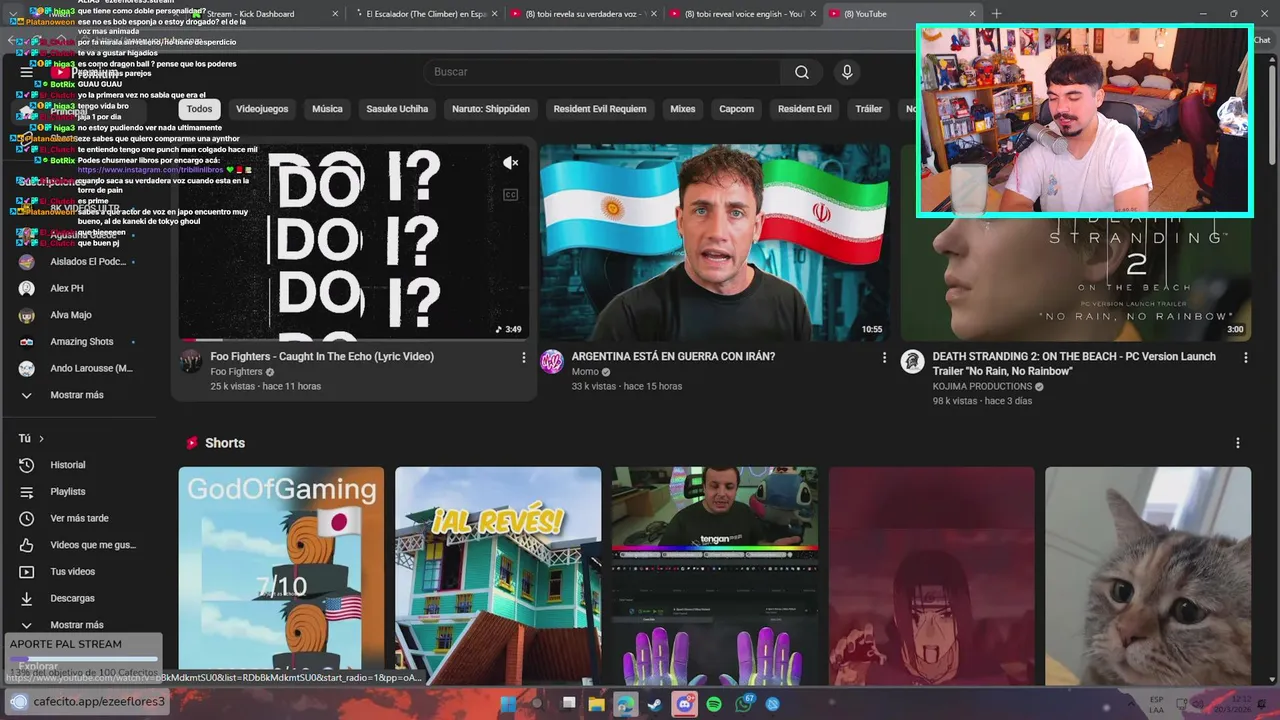Go to KOJIMA PRODUCTIONS channel name
The width and height of the screenshot is (1280, 720).
click(x=982, y=386)
